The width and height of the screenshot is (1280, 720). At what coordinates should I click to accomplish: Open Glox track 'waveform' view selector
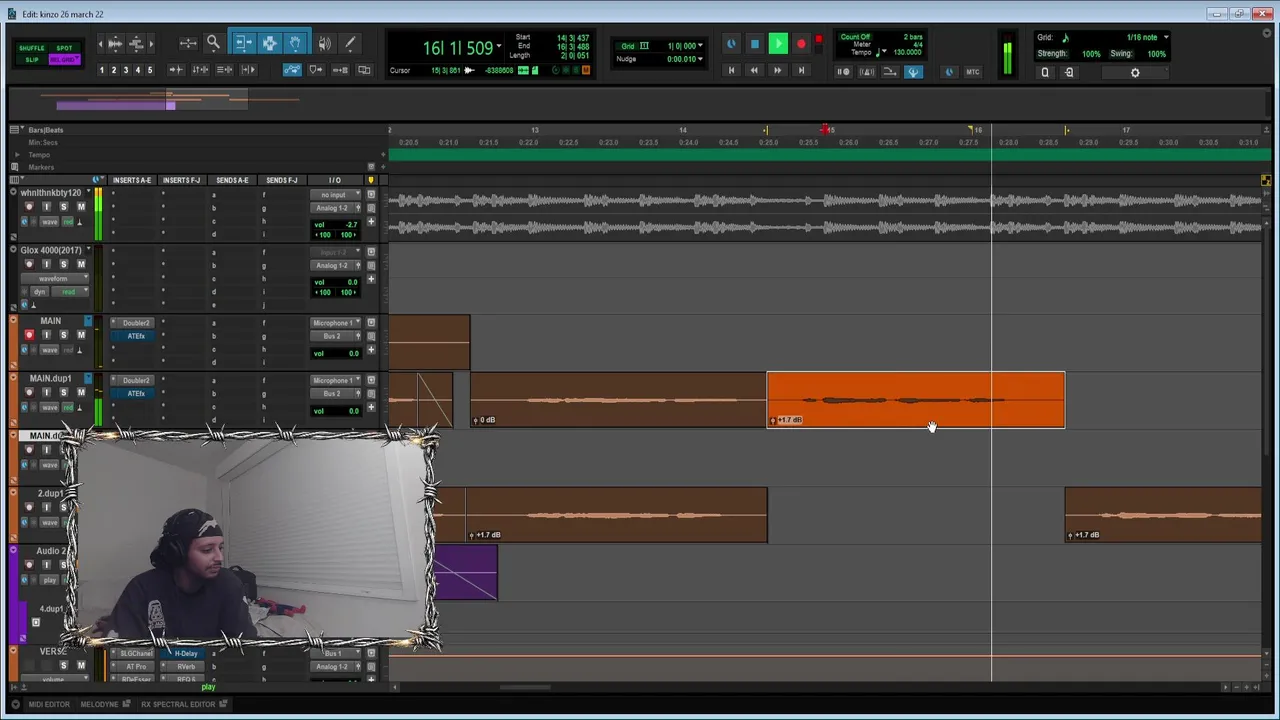(53, 279)
